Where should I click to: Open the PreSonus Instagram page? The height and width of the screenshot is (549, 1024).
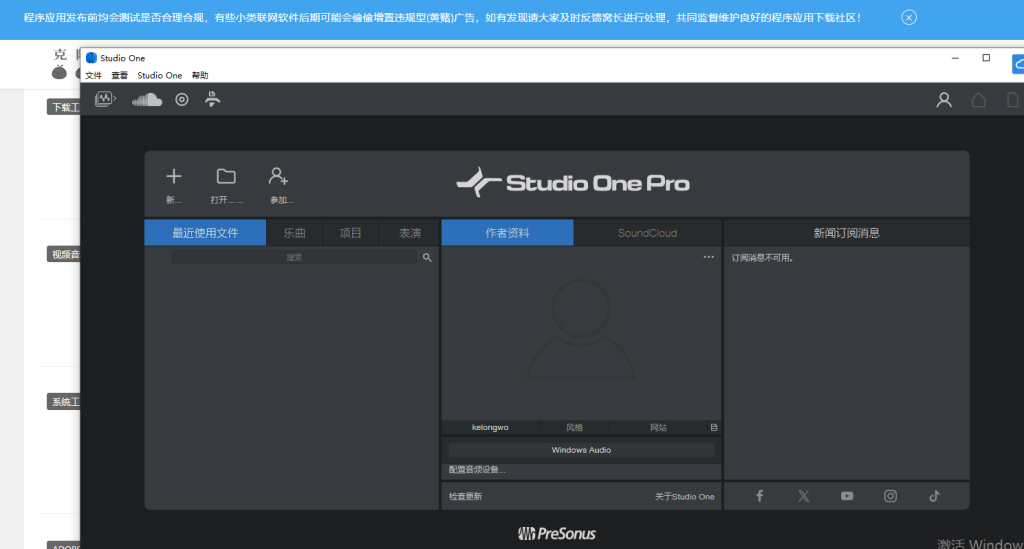(890, 496)
